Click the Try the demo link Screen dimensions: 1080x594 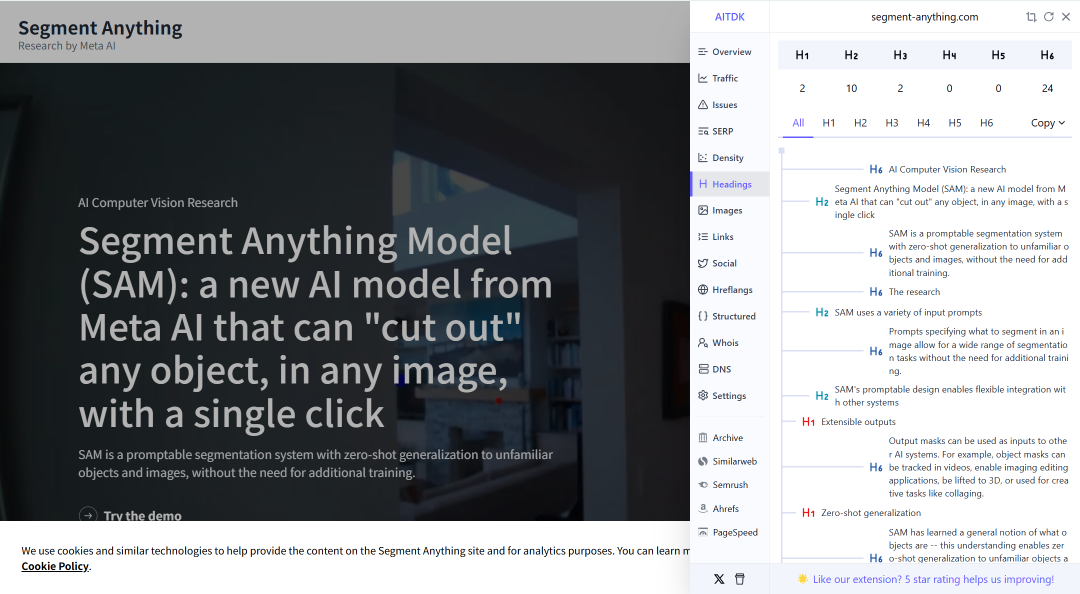[x=130, y=515]
